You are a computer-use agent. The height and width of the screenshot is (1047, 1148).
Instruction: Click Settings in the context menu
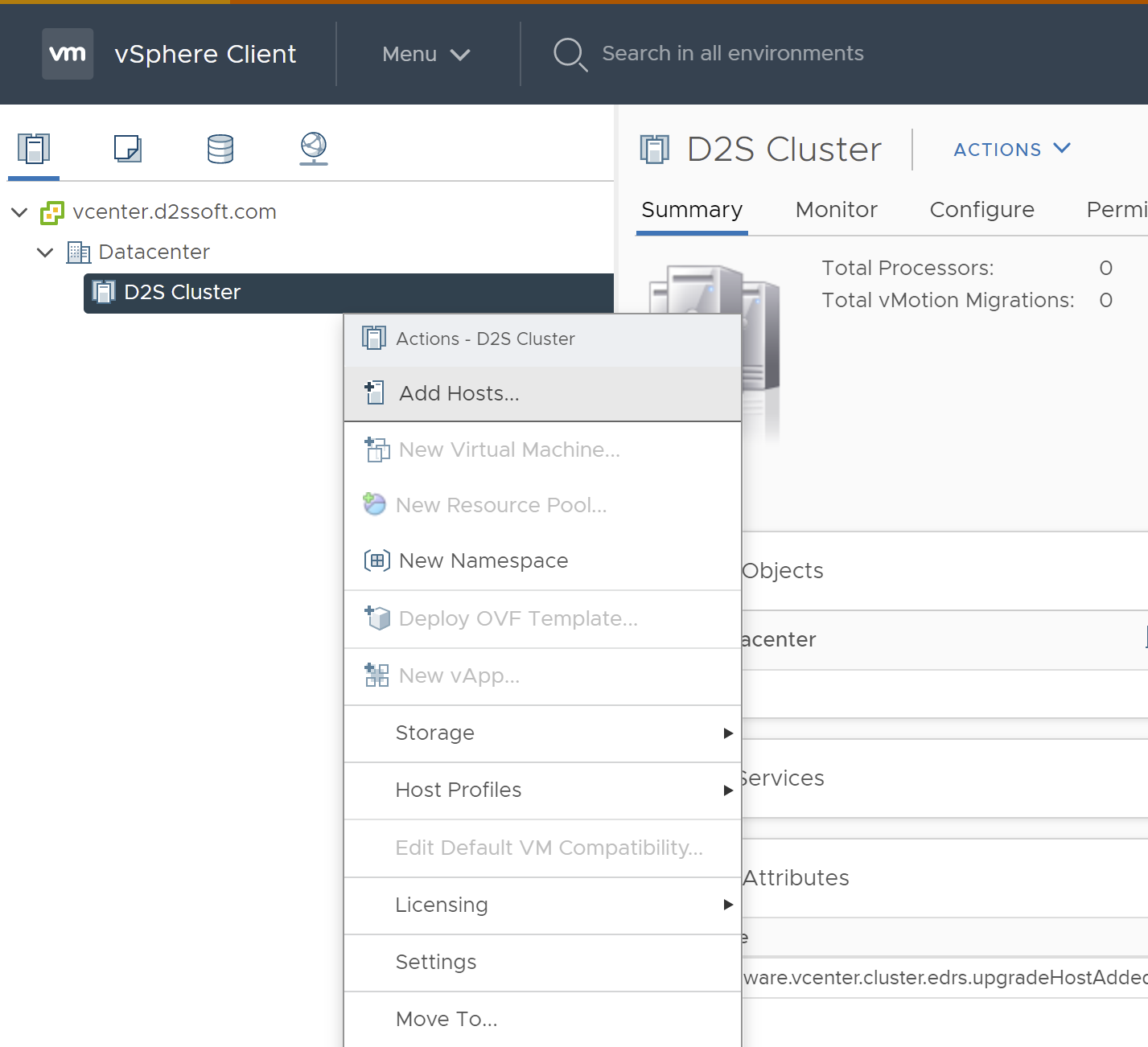[x=436, y=962]
